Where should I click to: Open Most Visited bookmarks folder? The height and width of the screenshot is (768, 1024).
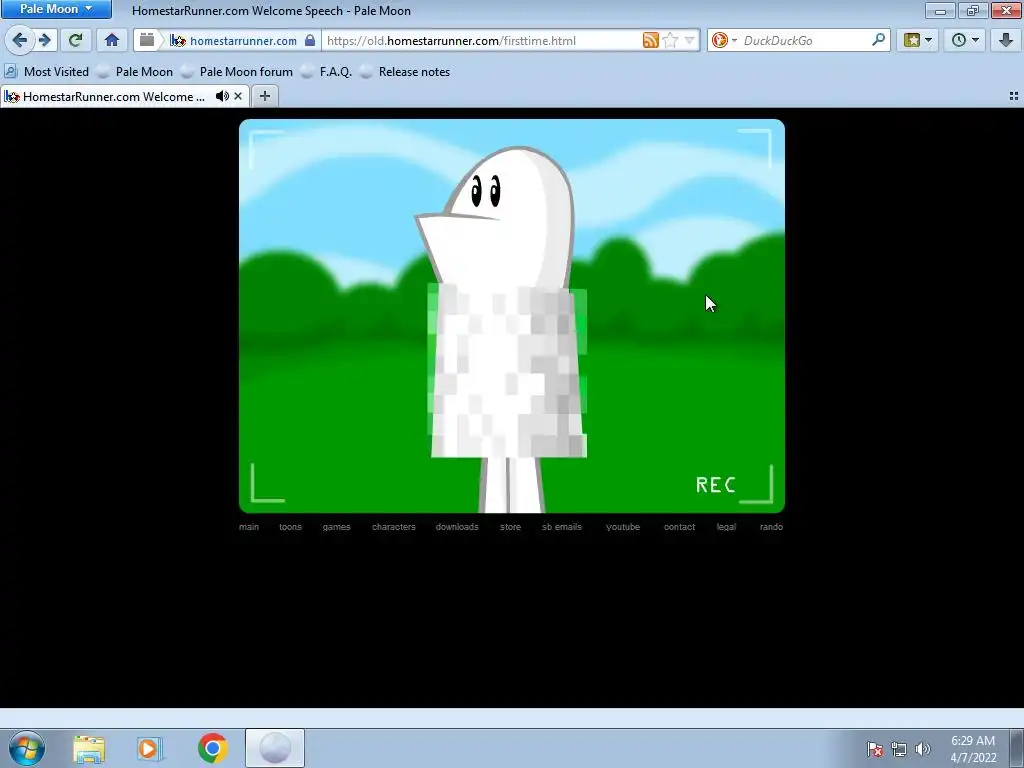coord(47,72)
